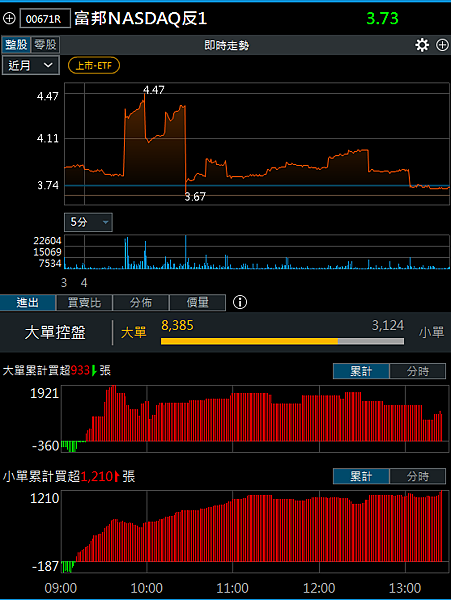
Task: Click the 1921 axis value of the 大單 chart
Action: (44, 393)
